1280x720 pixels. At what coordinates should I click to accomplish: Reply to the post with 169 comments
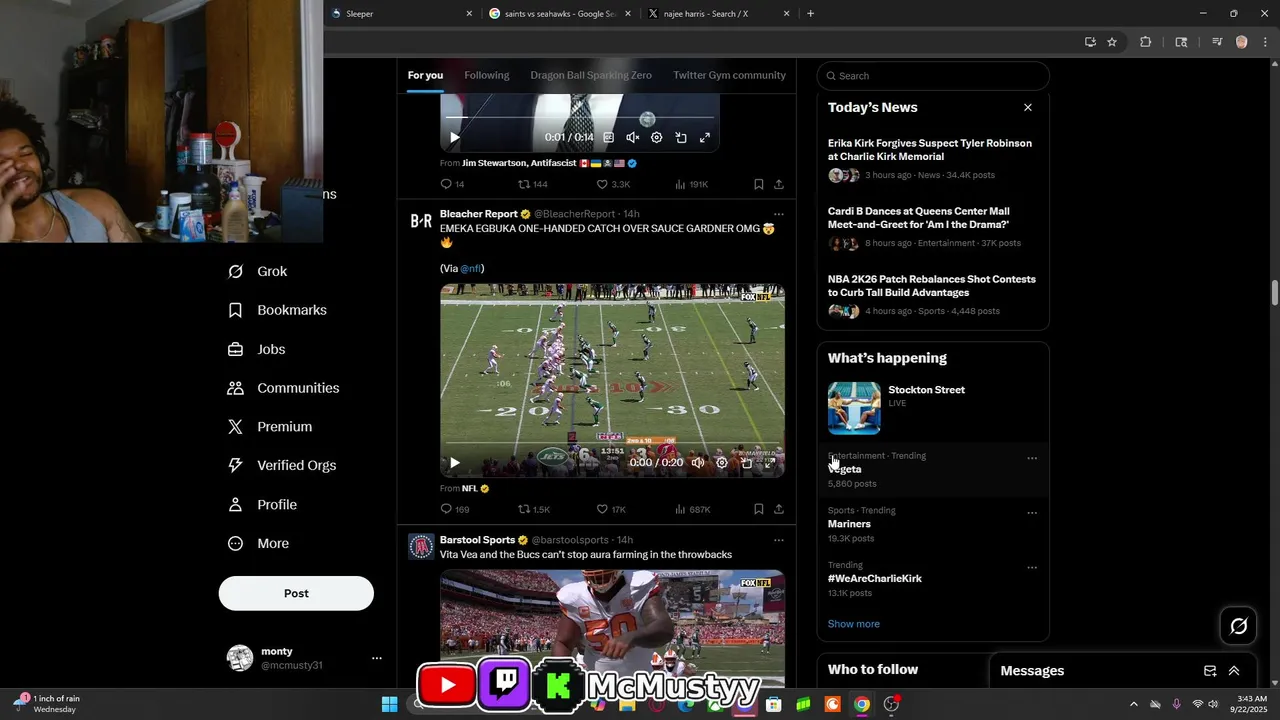coord(454,509)
